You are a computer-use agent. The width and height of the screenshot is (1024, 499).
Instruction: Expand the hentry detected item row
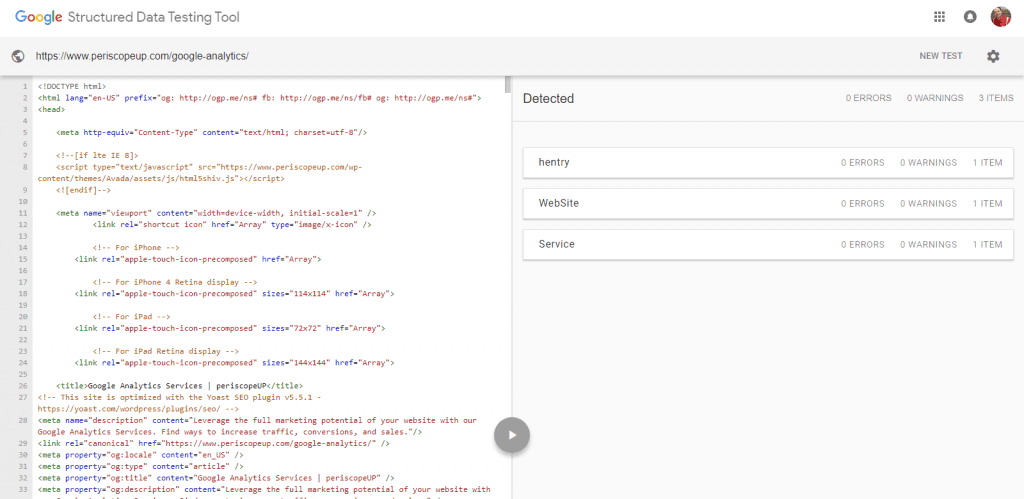768,163
